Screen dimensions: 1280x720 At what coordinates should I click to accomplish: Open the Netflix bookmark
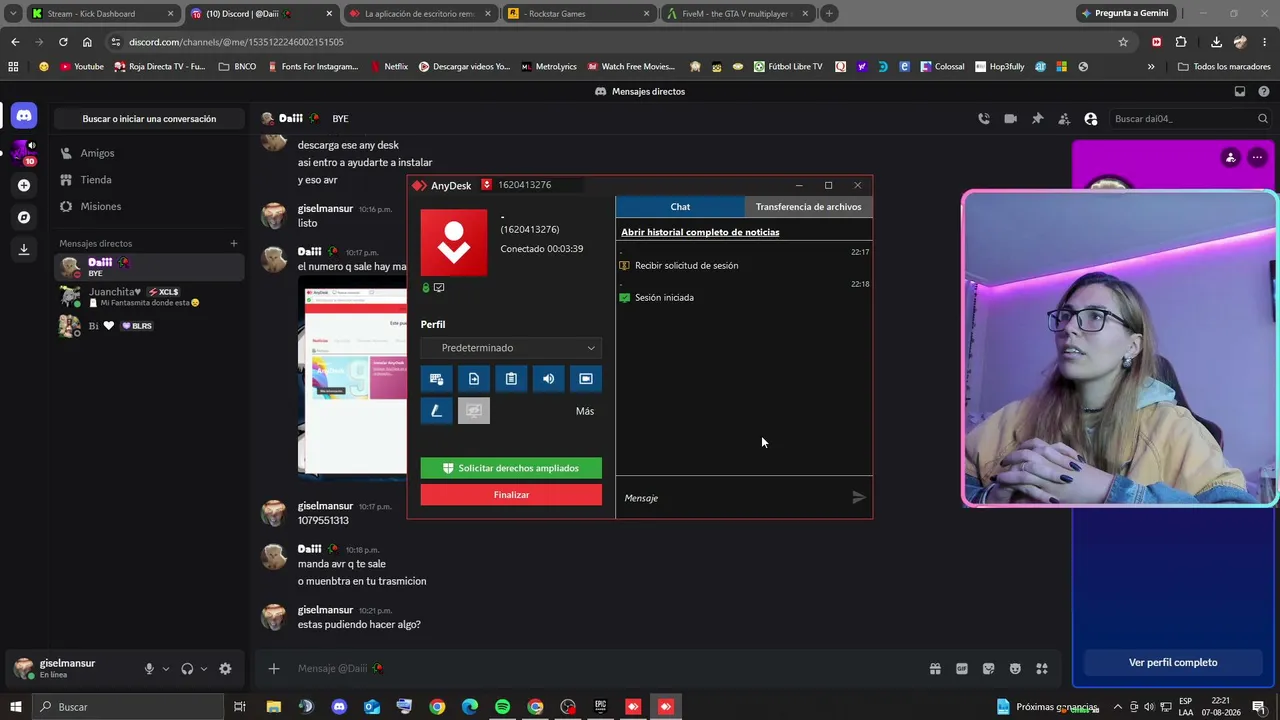tap(388, 67)
